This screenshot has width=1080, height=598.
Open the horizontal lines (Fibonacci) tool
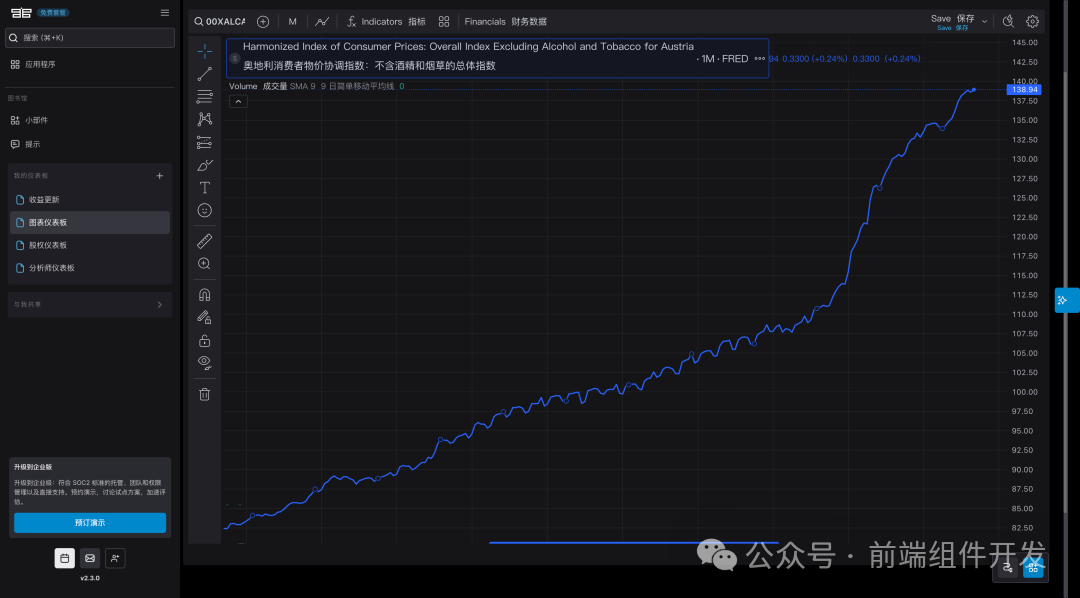pyautogui.click(x=205, y=96)
